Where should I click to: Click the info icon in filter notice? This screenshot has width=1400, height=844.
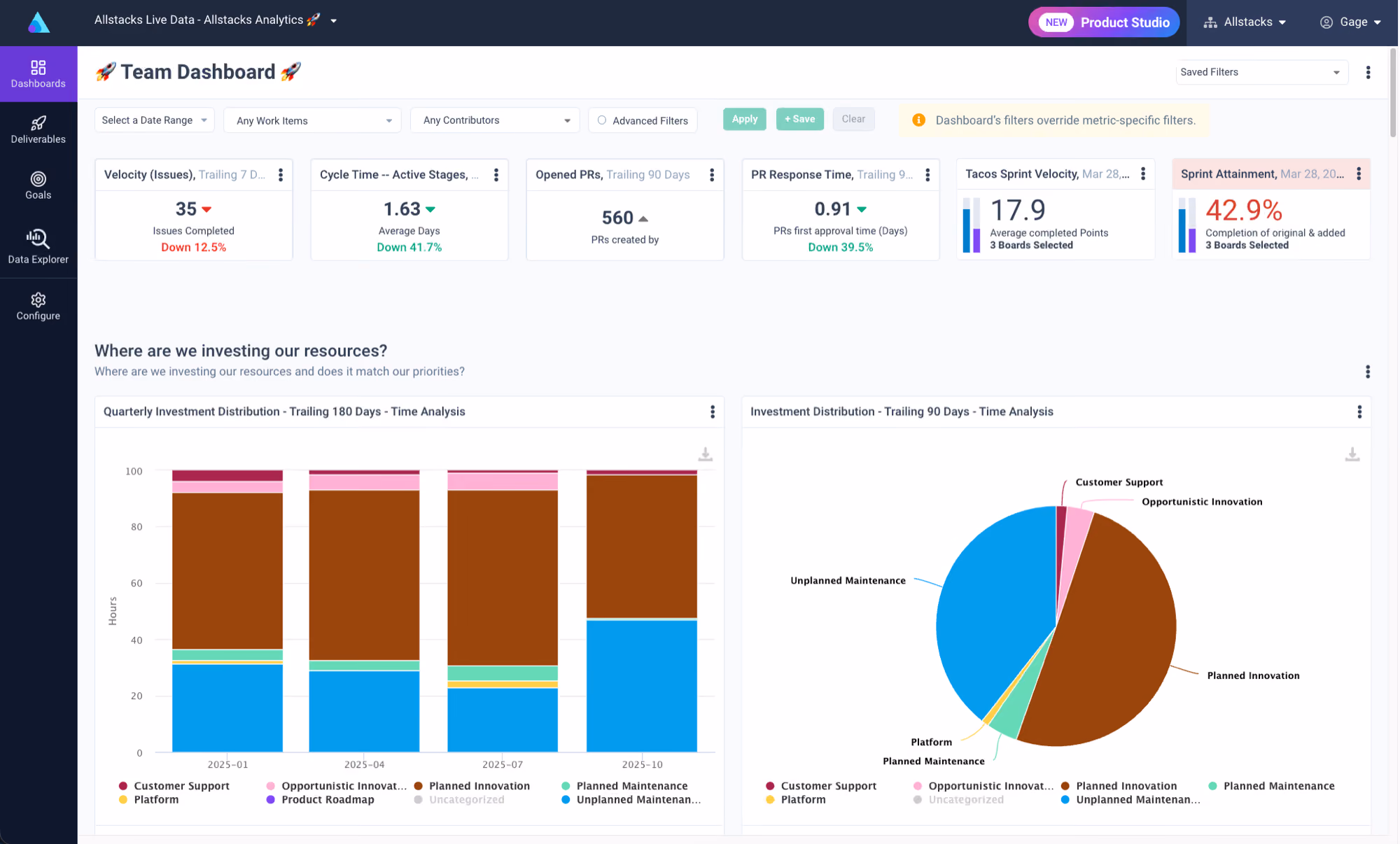(x=918, y=120)
